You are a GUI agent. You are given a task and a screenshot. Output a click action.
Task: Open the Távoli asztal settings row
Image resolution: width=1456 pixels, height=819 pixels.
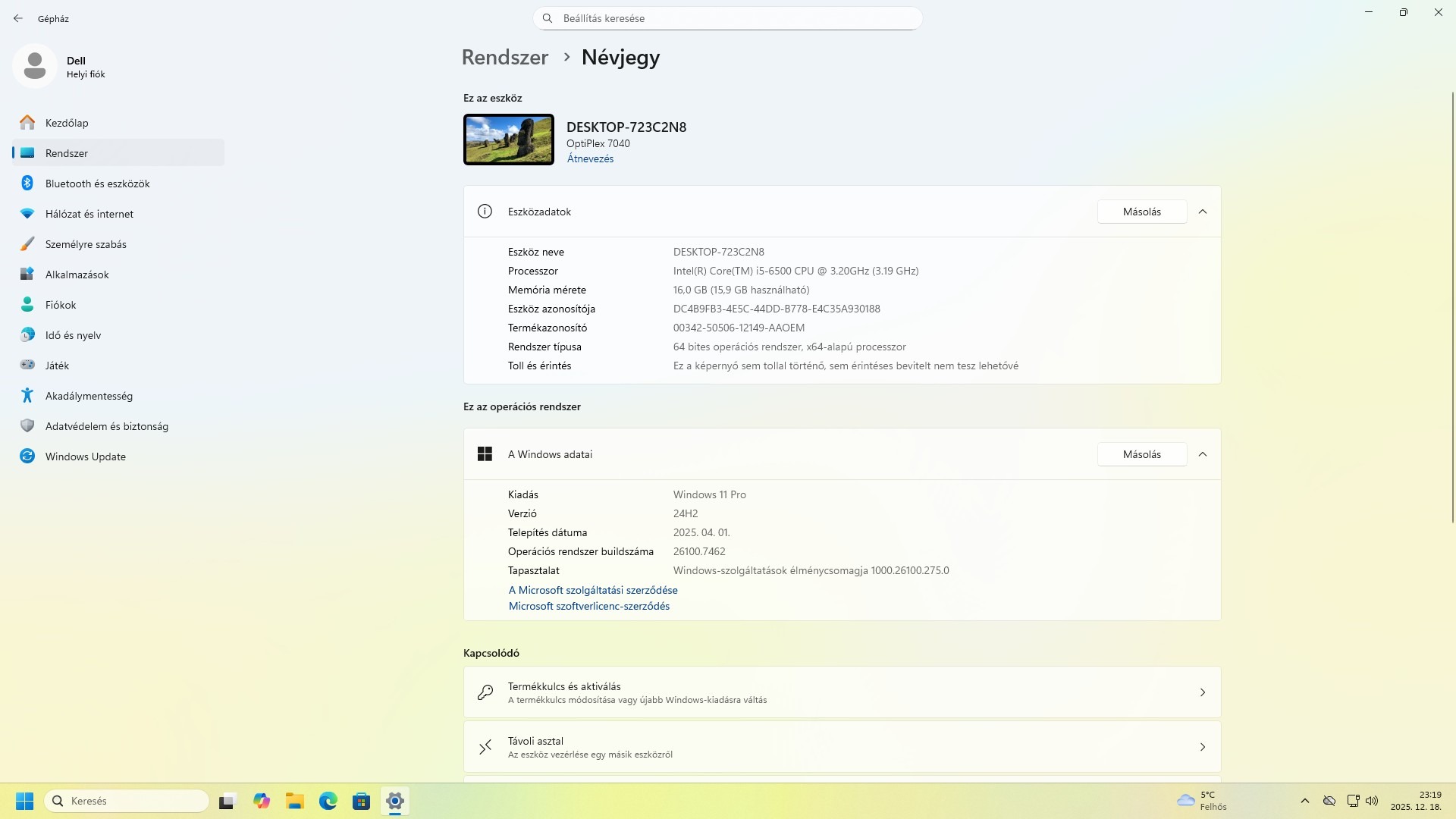pyautogui.click(x=842, y=747)
